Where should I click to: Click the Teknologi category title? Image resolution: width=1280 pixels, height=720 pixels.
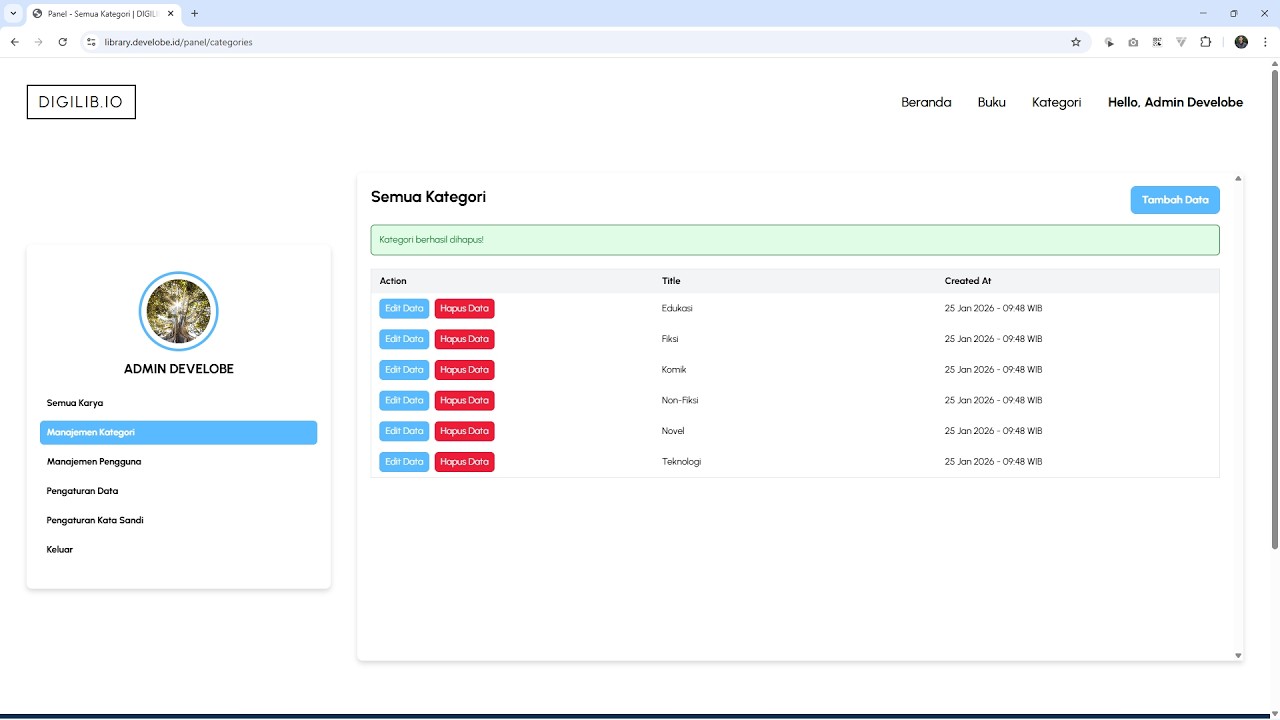(681, 462)
